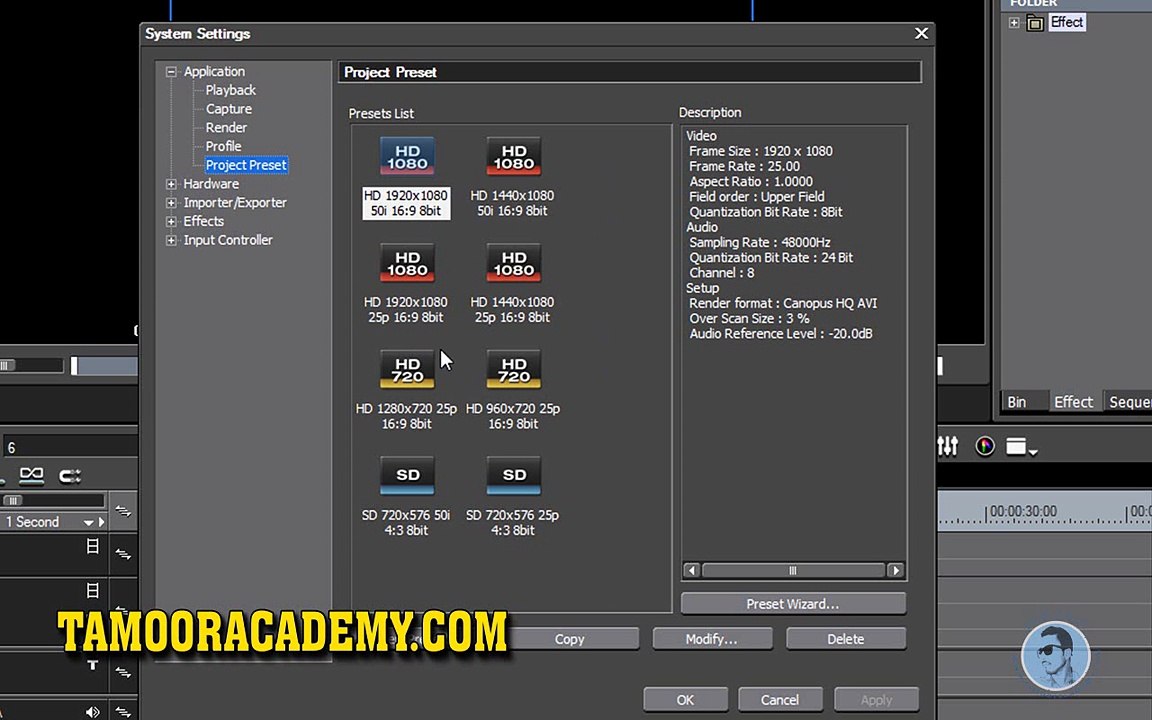Click arrow right of 1 Second

101,522
